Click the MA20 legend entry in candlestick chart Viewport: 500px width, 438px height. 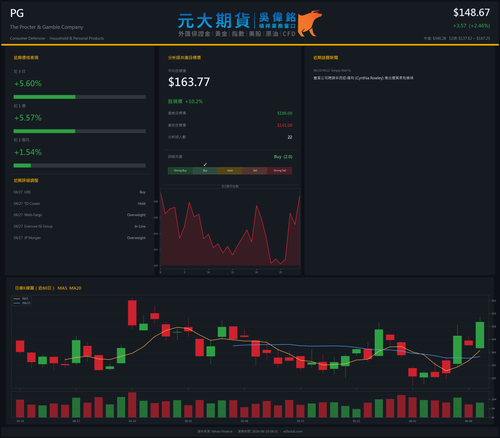(22, 303)
